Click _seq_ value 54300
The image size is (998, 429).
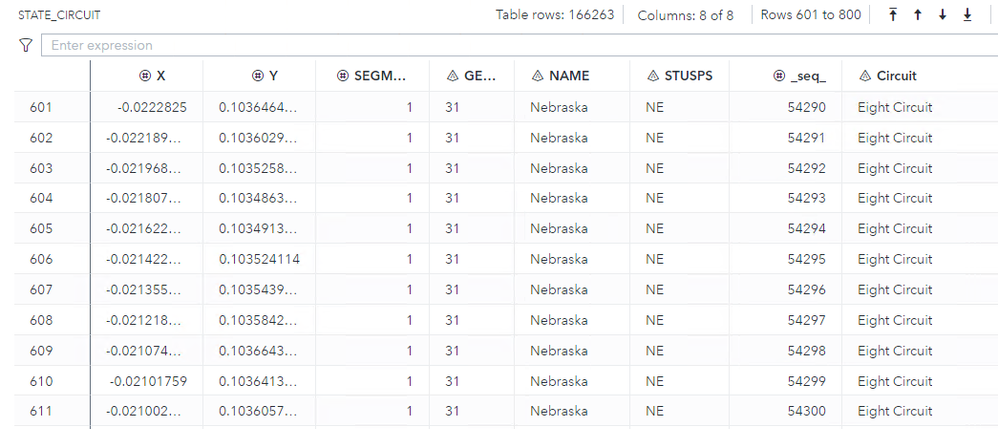click(806, 412)
